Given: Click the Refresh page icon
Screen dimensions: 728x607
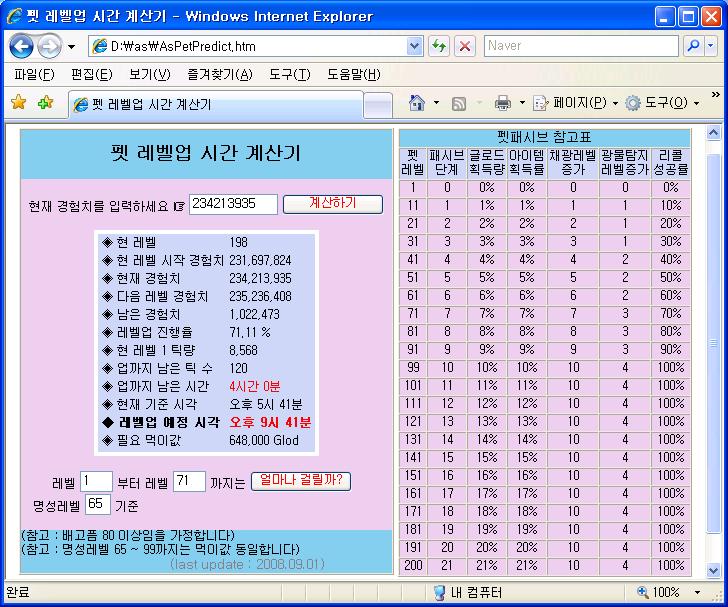Looking at the screenshot, I should pos(439,46).
